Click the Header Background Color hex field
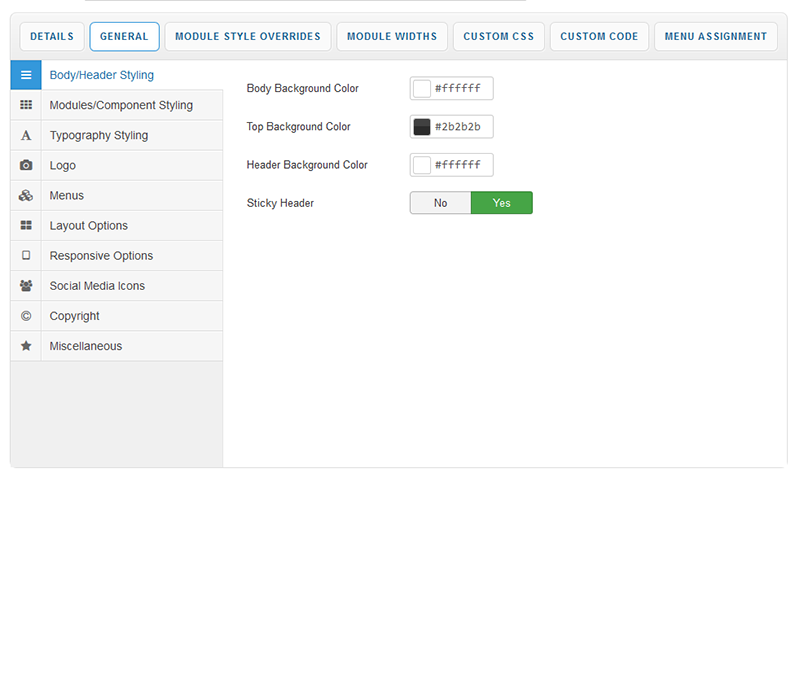The width and height of the screenshot is (800, 674). (460, 165)
